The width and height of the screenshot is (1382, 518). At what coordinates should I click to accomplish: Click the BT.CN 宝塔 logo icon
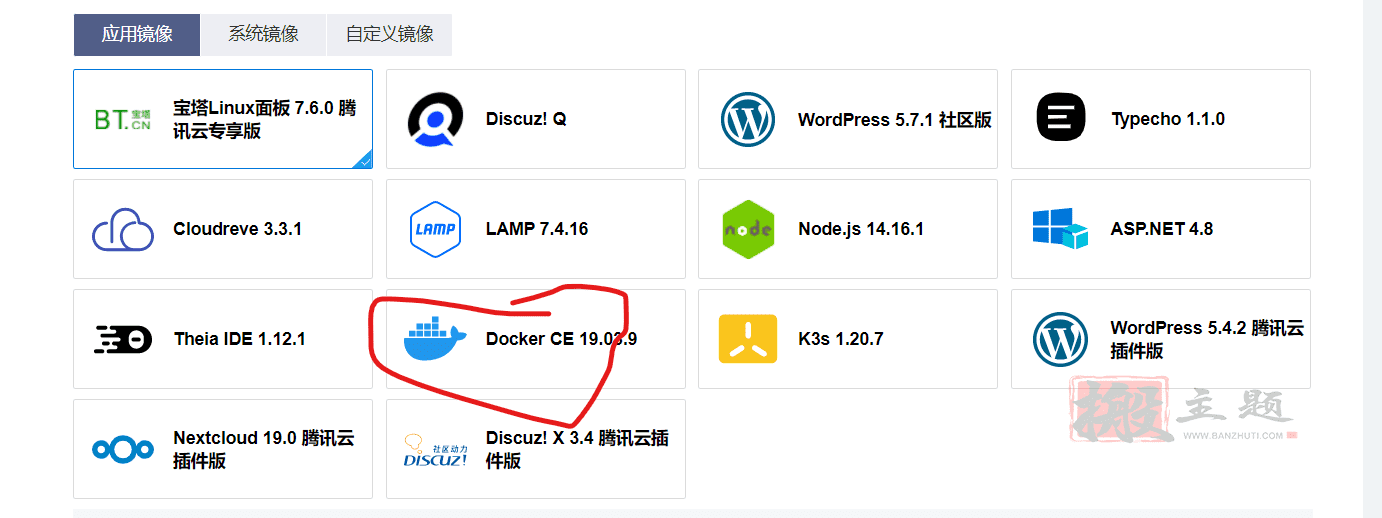[x=123, y=120]
